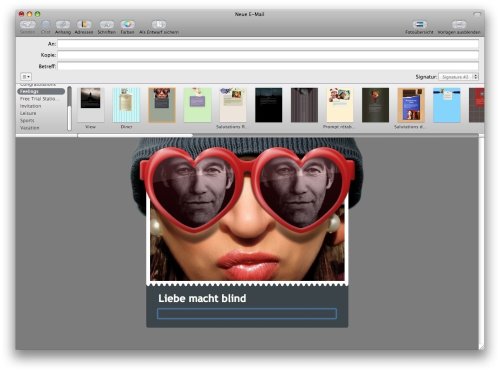Select the Vacation template category

click(29, 128)
